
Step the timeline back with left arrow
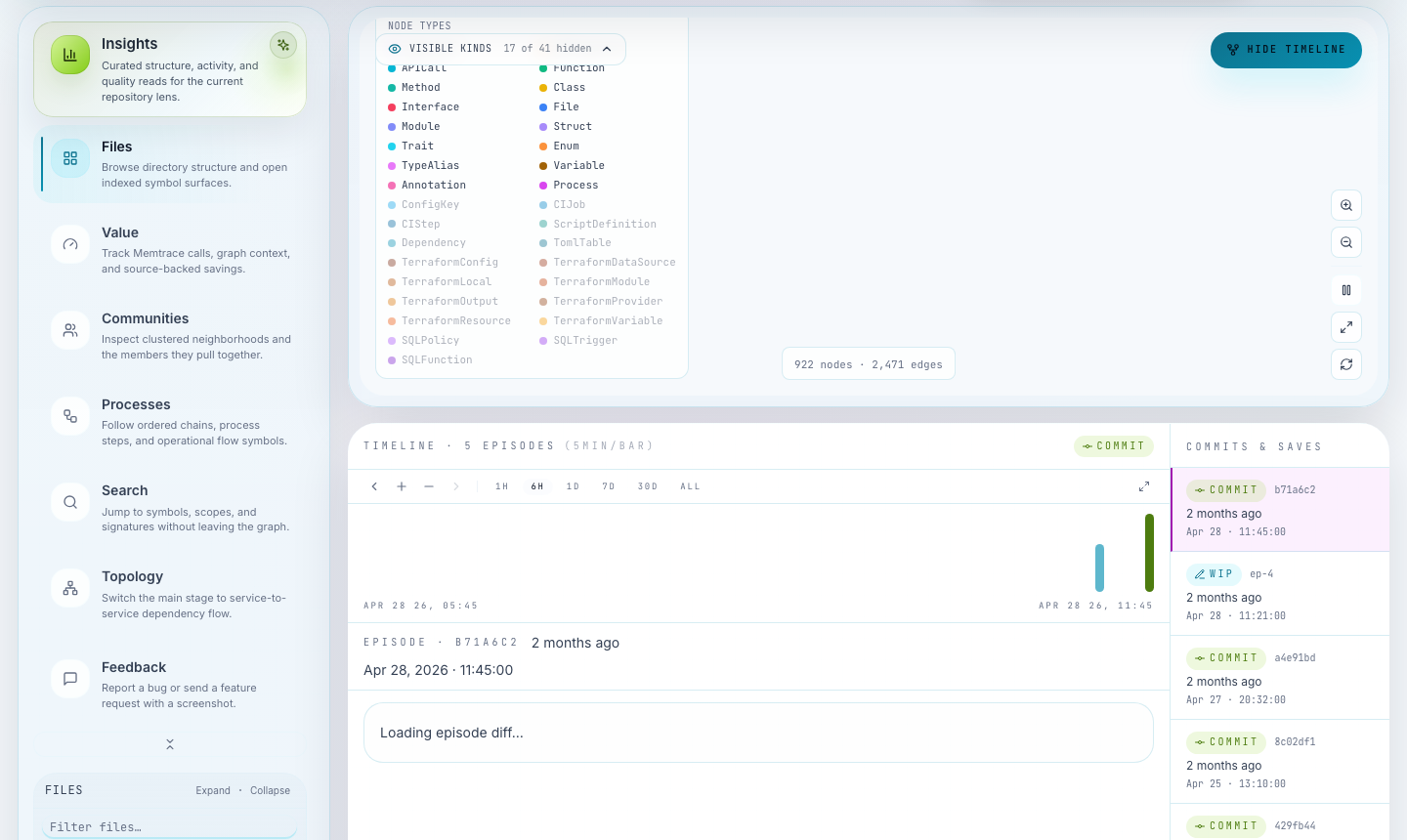click(374, 486)
